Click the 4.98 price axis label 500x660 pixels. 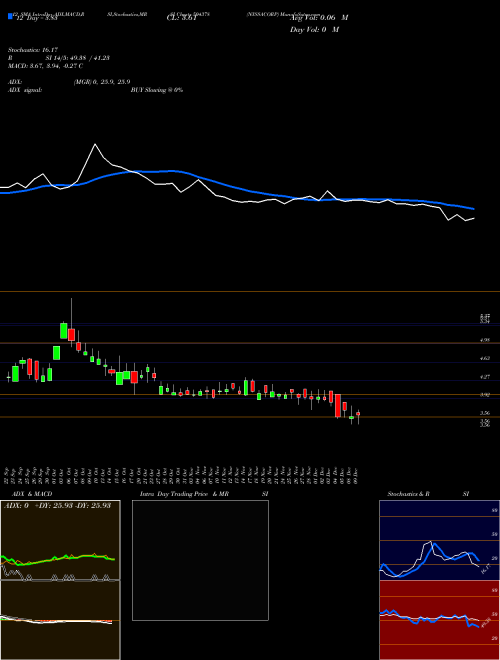coord(485,340)
